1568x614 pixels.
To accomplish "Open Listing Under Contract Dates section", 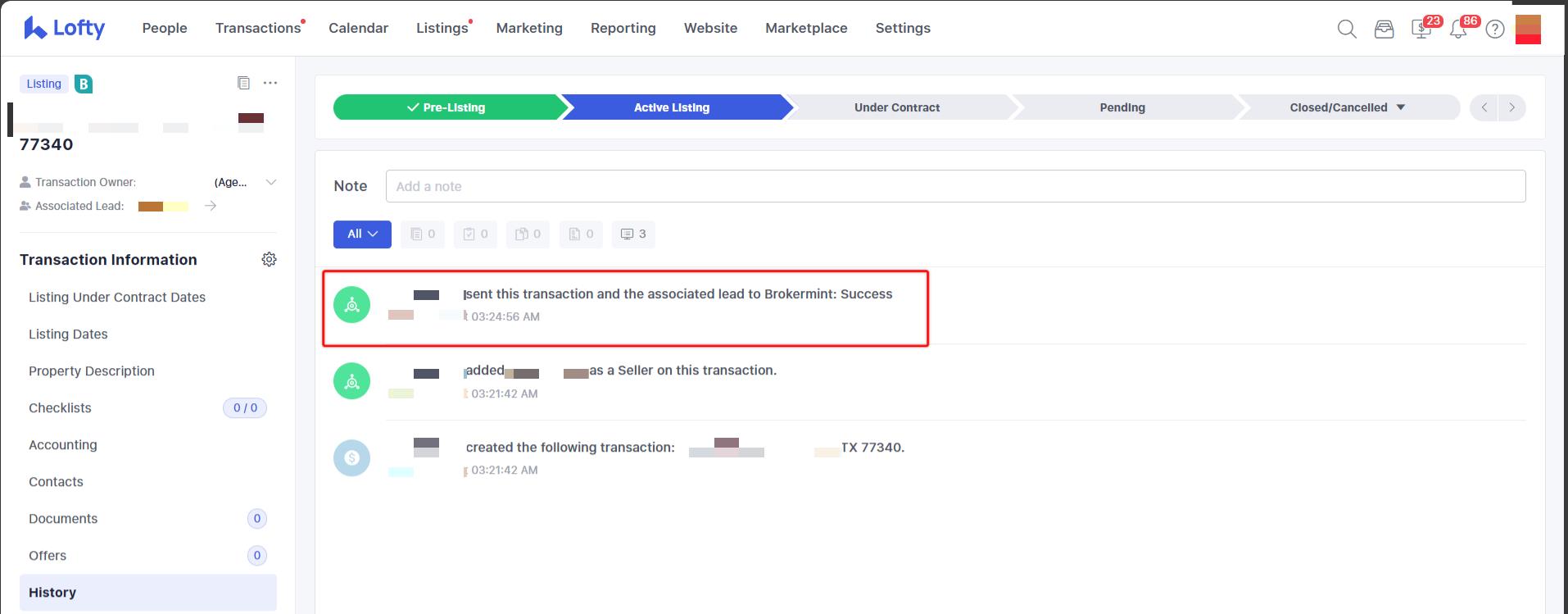I will coord(117,298).
